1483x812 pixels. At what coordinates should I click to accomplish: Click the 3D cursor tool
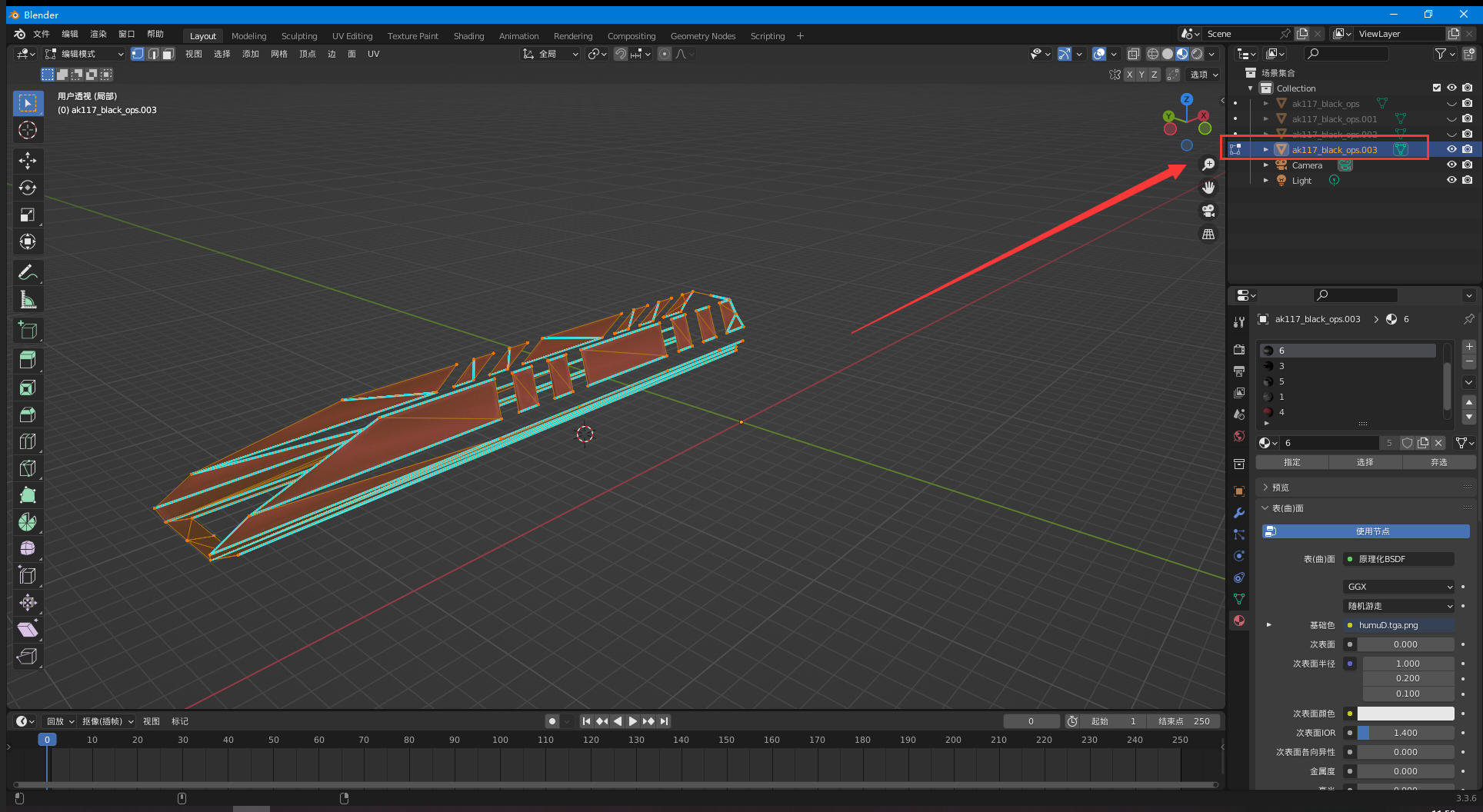pos(28,130)
